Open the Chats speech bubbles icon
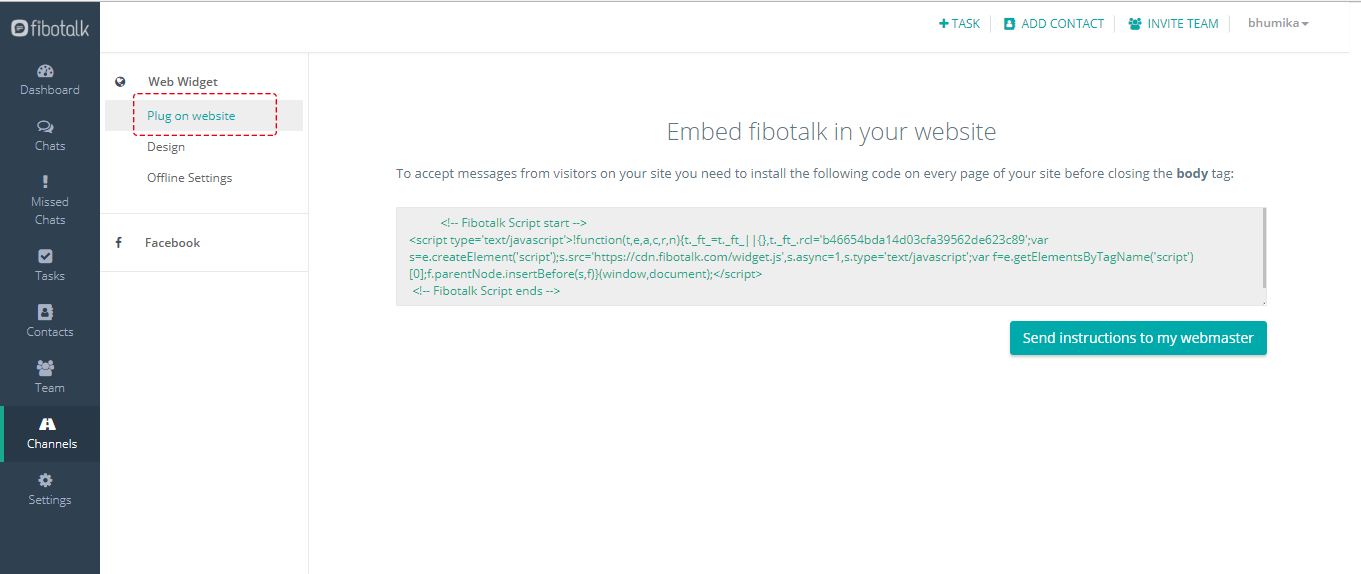Screen dimensions: 1361x574 tap(46, 127)
